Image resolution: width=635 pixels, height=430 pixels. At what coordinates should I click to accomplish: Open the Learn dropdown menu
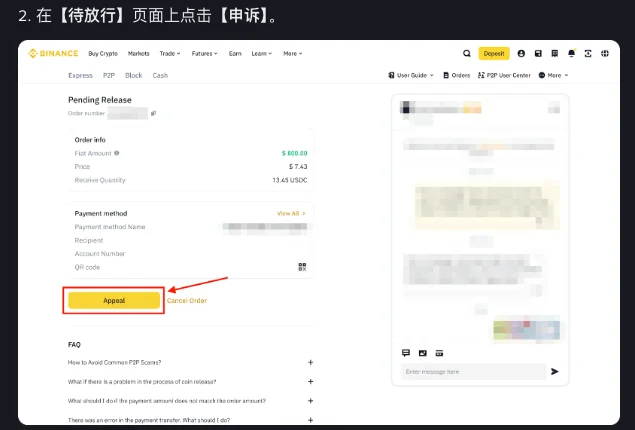coord(262,53)
